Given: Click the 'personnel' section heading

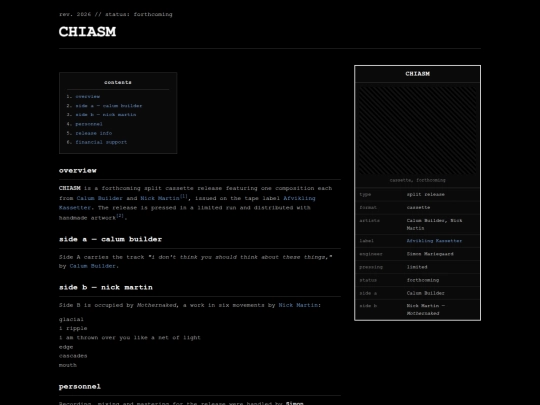Looking at the screenshot, I should click(x=80, y=387).
